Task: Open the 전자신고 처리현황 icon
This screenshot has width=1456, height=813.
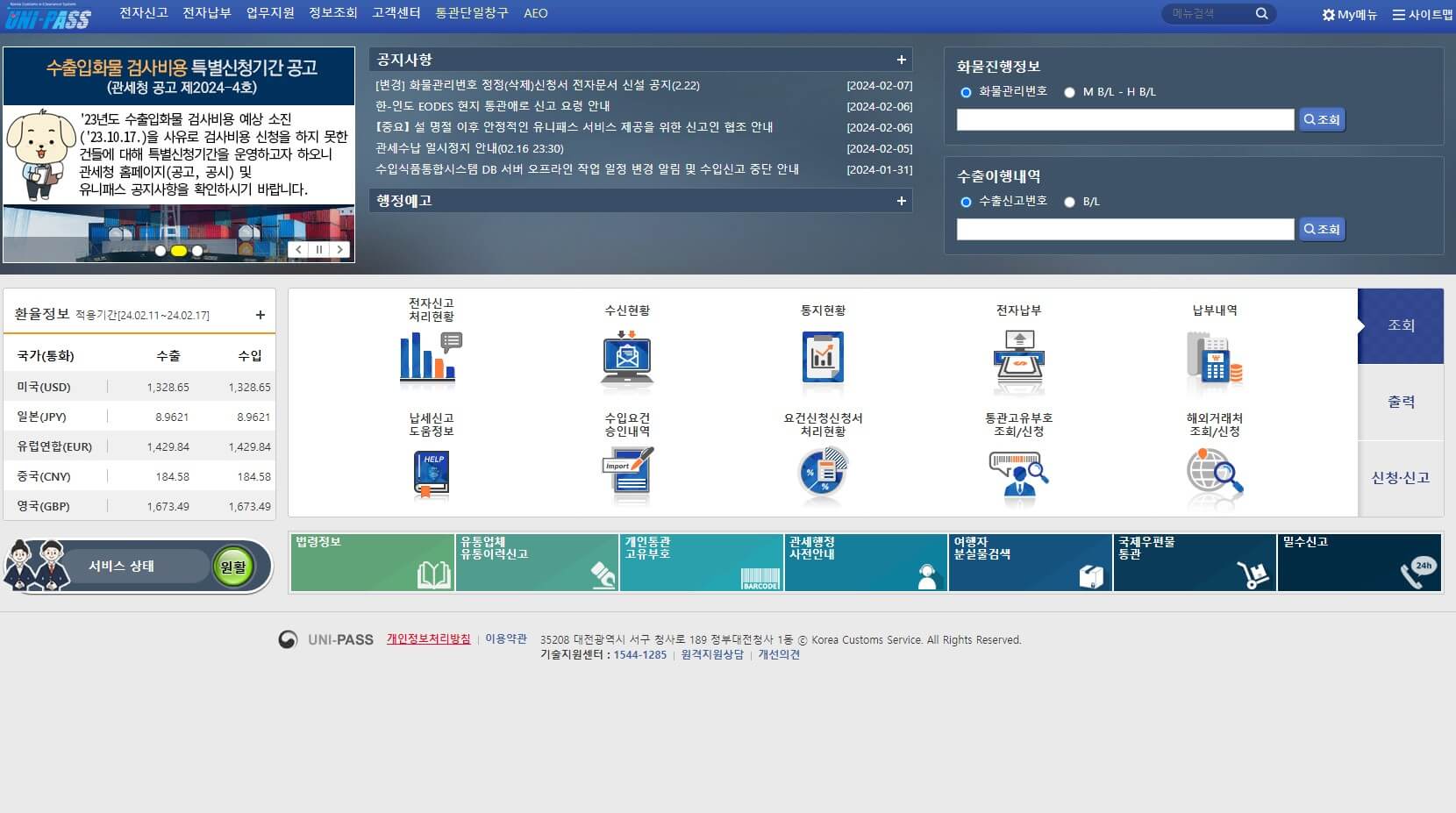Action: click(427, 358)
